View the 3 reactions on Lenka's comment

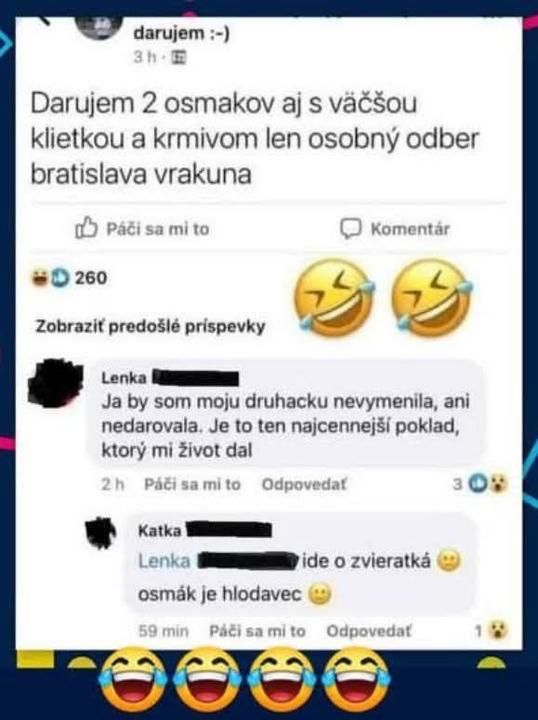[480, 484]
